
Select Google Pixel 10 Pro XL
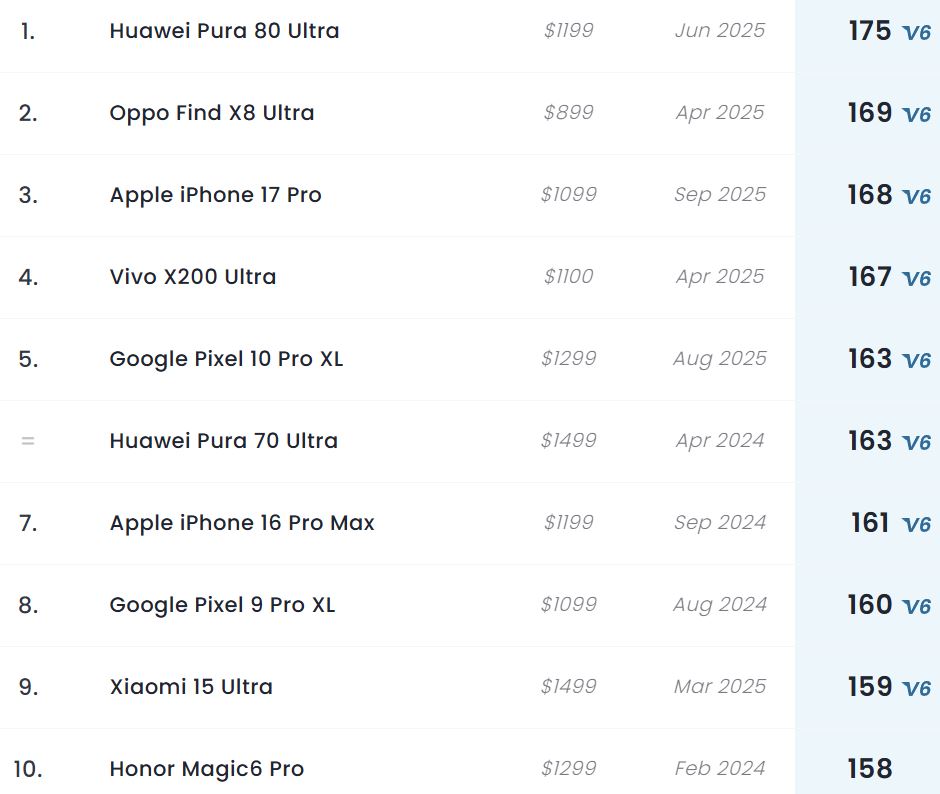coord(226,359)
